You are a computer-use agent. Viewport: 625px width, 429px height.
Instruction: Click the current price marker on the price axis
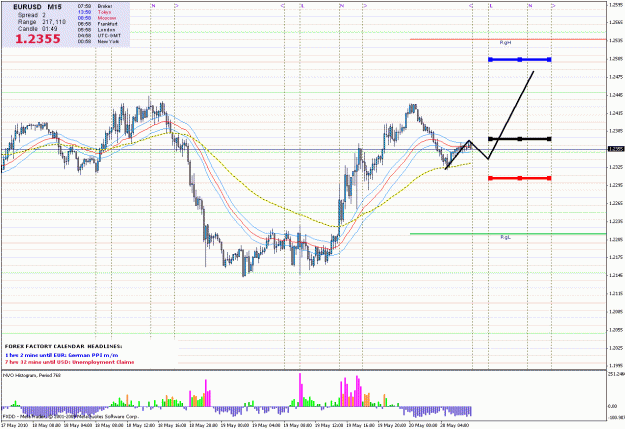point(616,149)
